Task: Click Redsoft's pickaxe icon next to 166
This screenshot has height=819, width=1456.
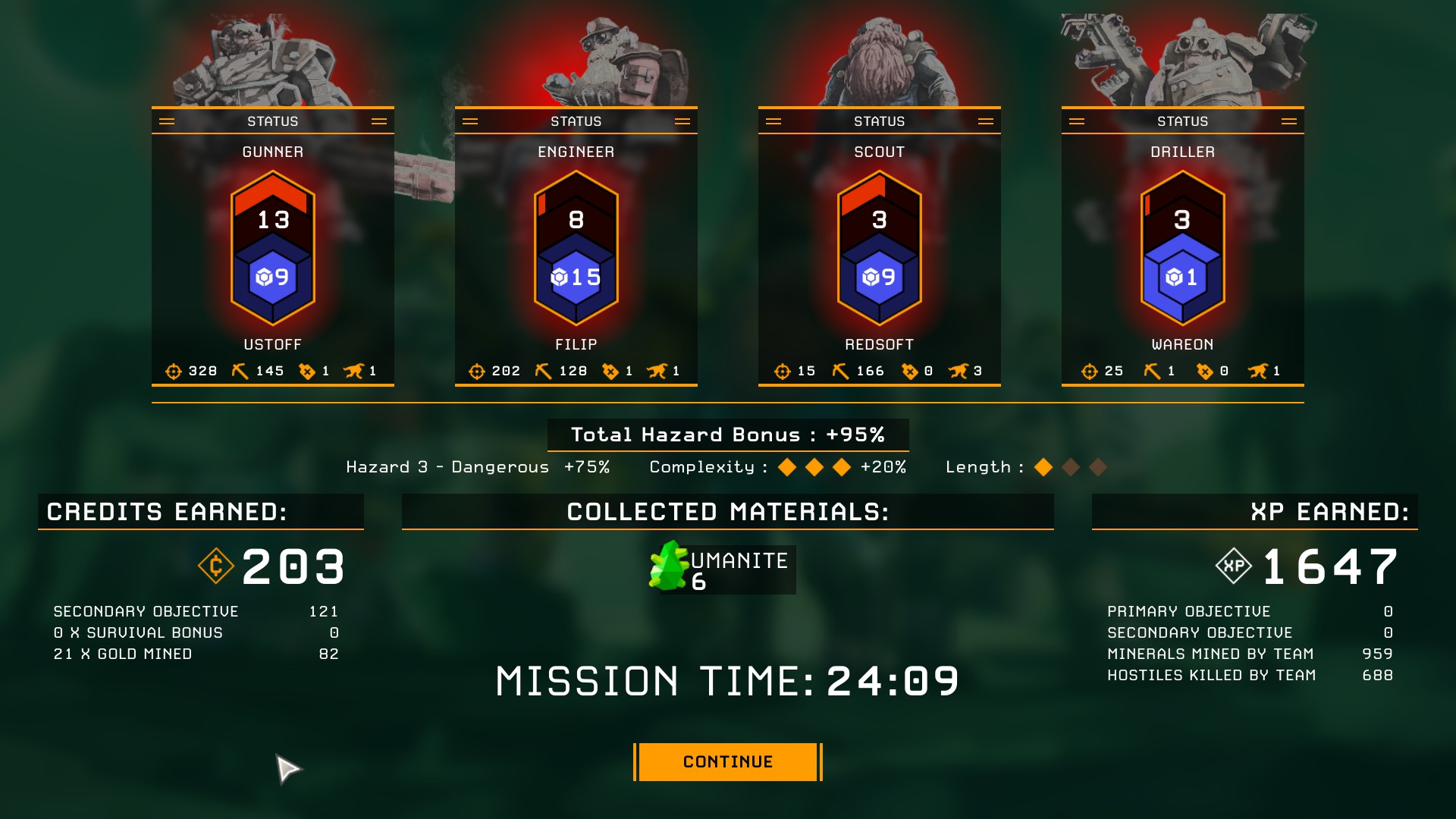Action: click(x=840, y=371)
